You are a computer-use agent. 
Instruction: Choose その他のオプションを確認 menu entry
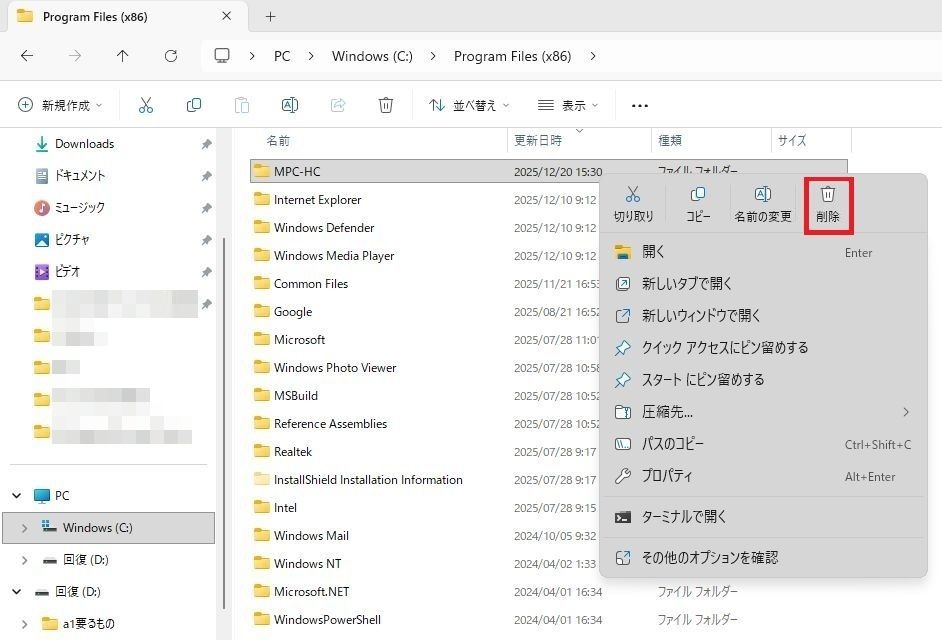point(709,557)
